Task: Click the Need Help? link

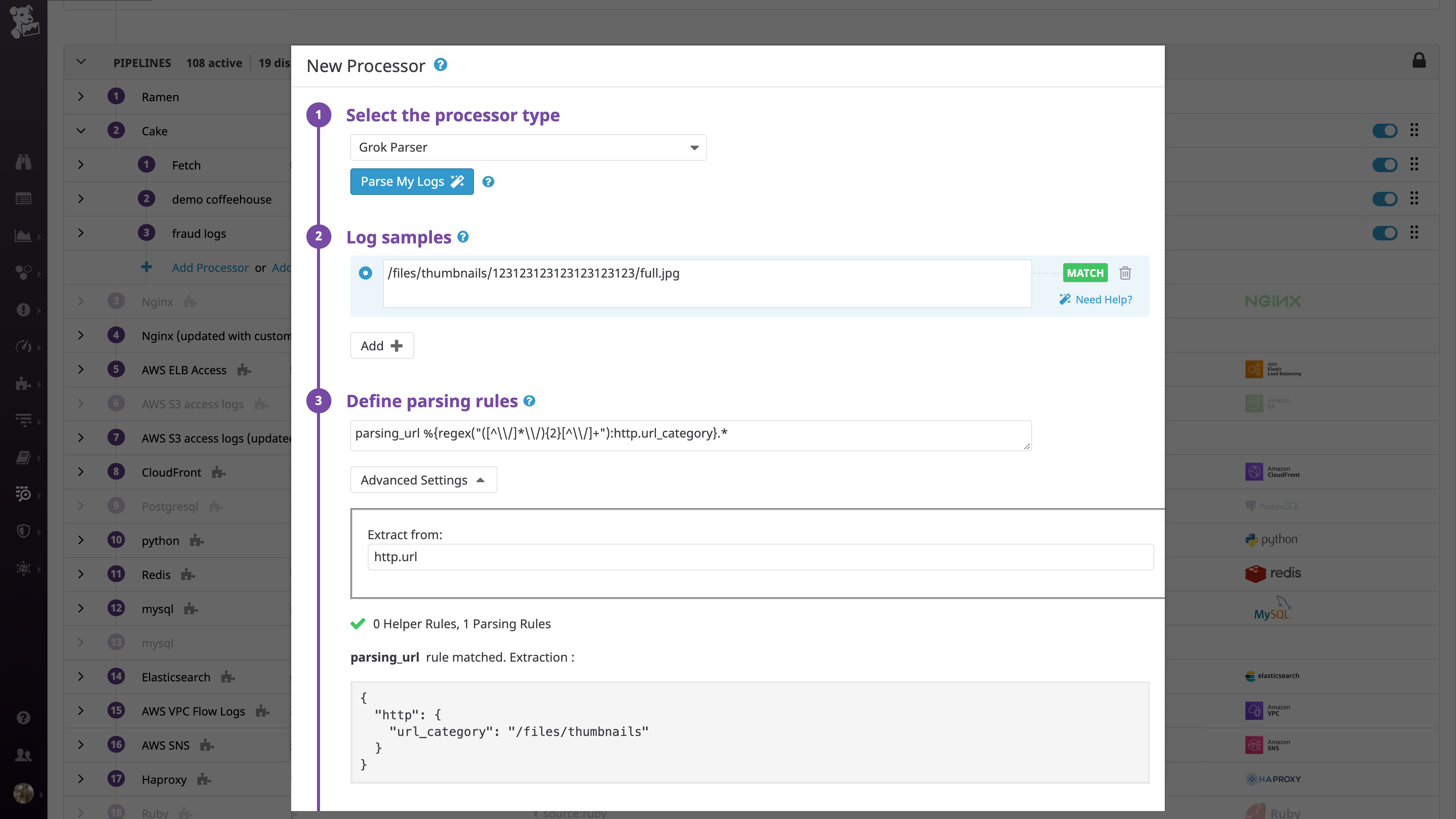Action: [x=1103, y=300]
